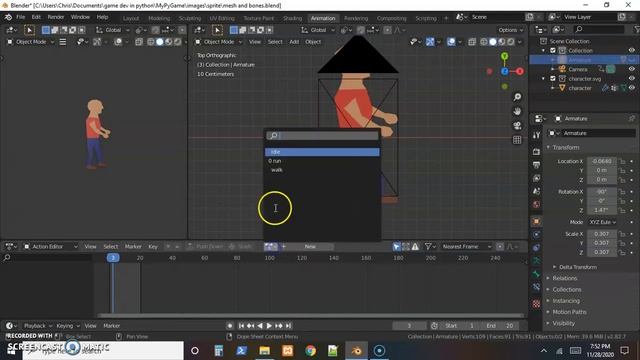Toggle character.svg collection checkbox

[553, 79]
